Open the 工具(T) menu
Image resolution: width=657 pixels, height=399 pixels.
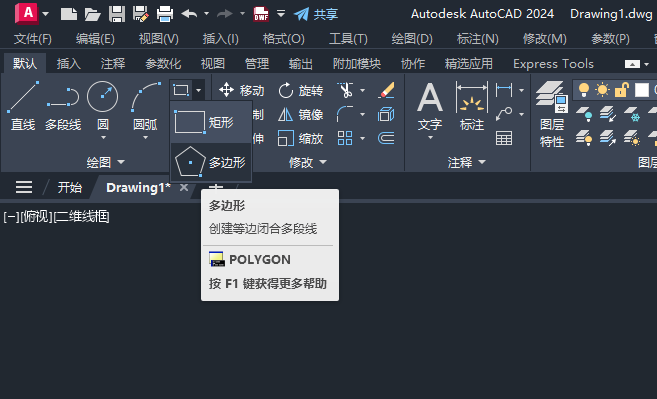point(348,39)
